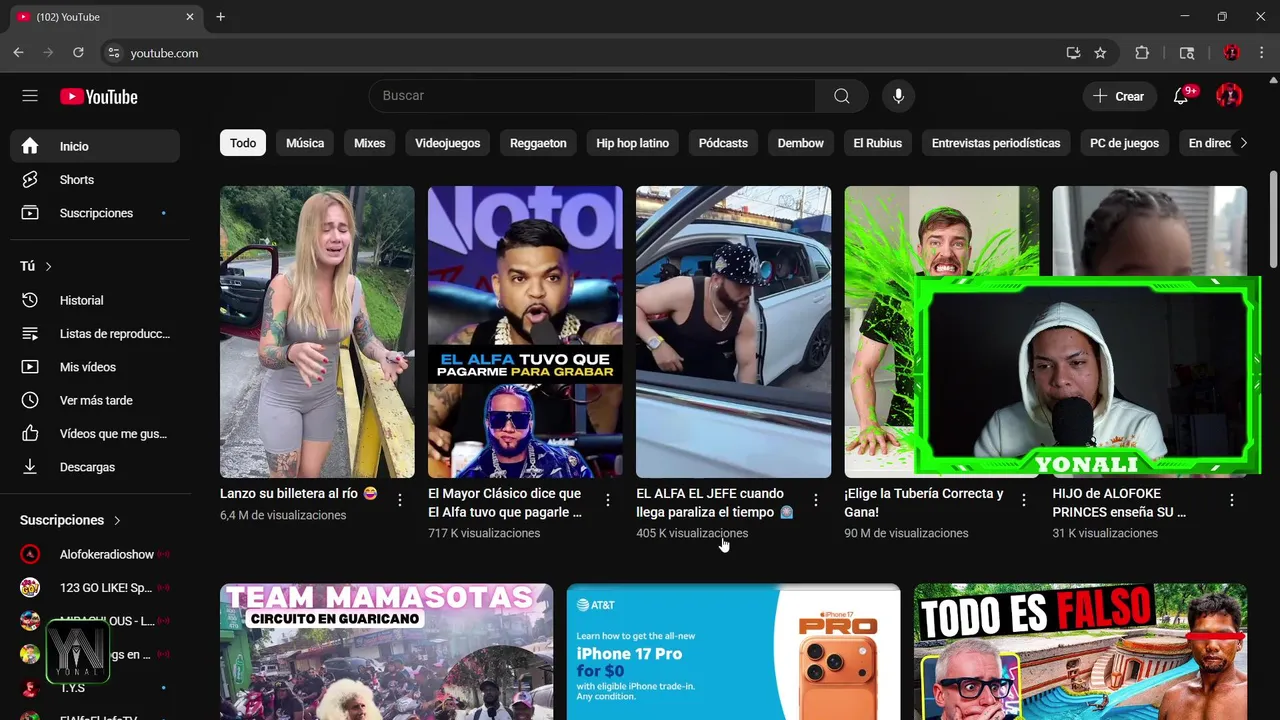Select the Música filter chip
This screenshot has width=1280, height=720.
point(305,143)
